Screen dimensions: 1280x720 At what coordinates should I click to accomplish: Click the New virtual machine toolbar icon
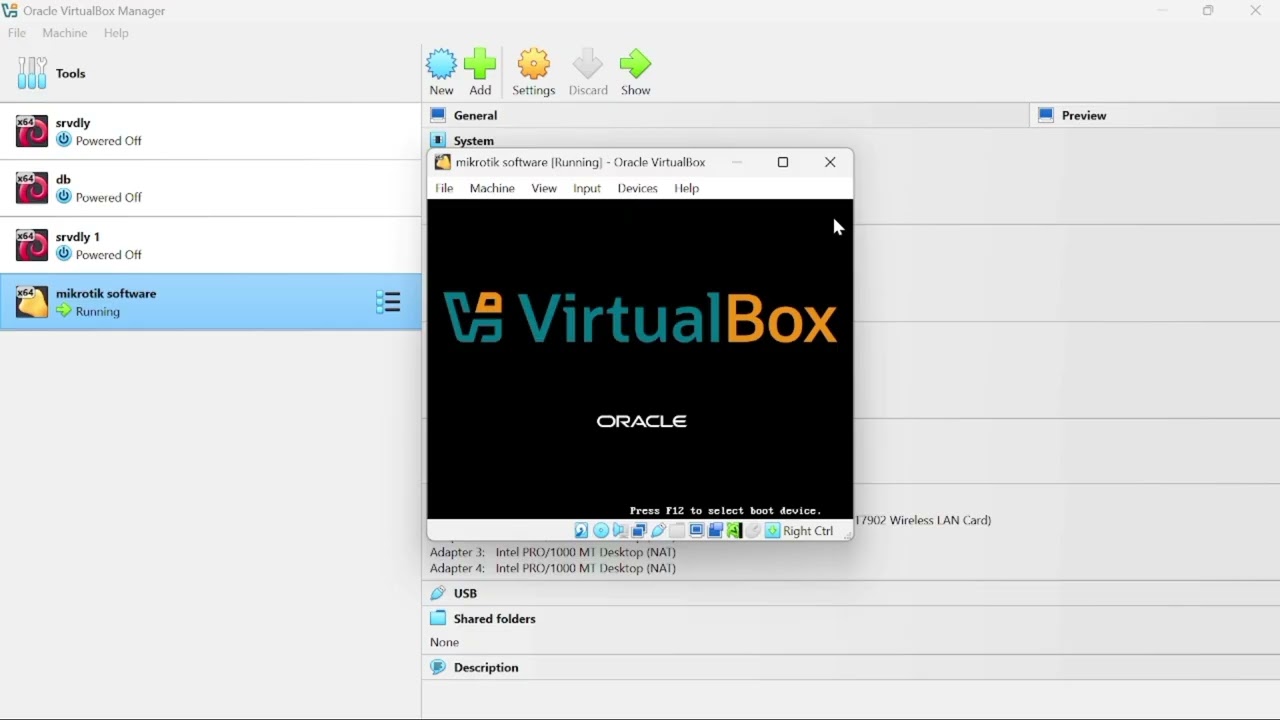441,72
